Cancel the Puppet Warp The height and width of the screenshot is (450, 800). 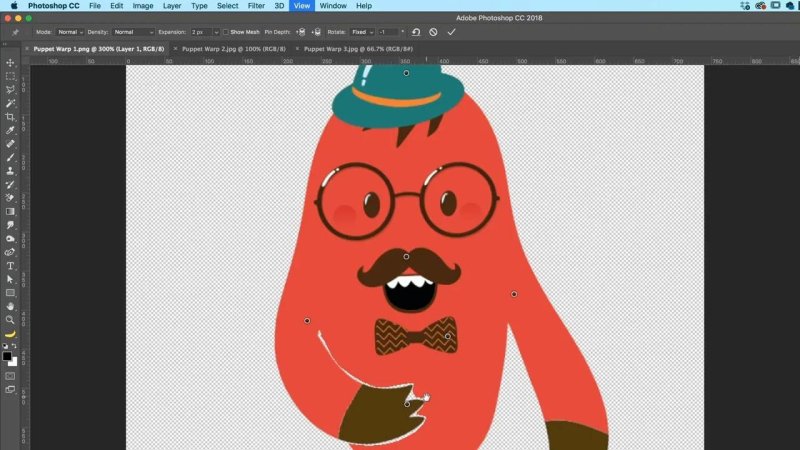433,32
